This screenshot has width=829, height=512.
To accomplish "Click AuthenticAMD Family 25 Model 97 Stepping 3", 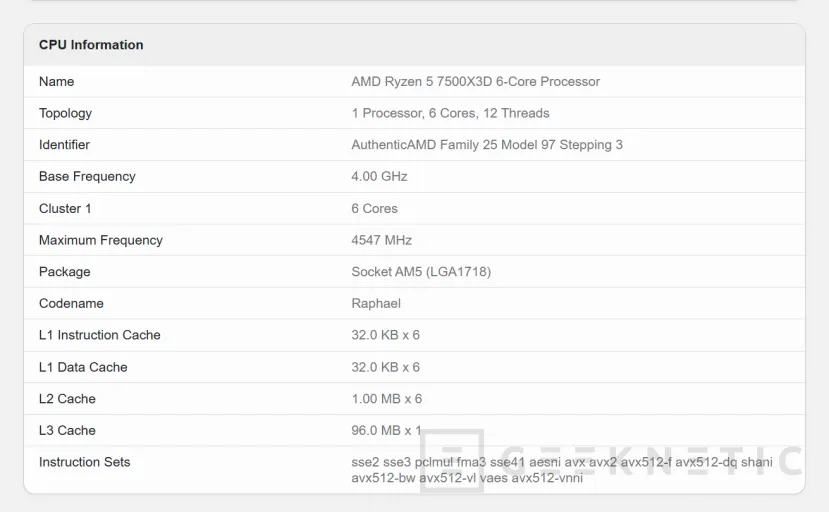I will (x=487, y=145).
